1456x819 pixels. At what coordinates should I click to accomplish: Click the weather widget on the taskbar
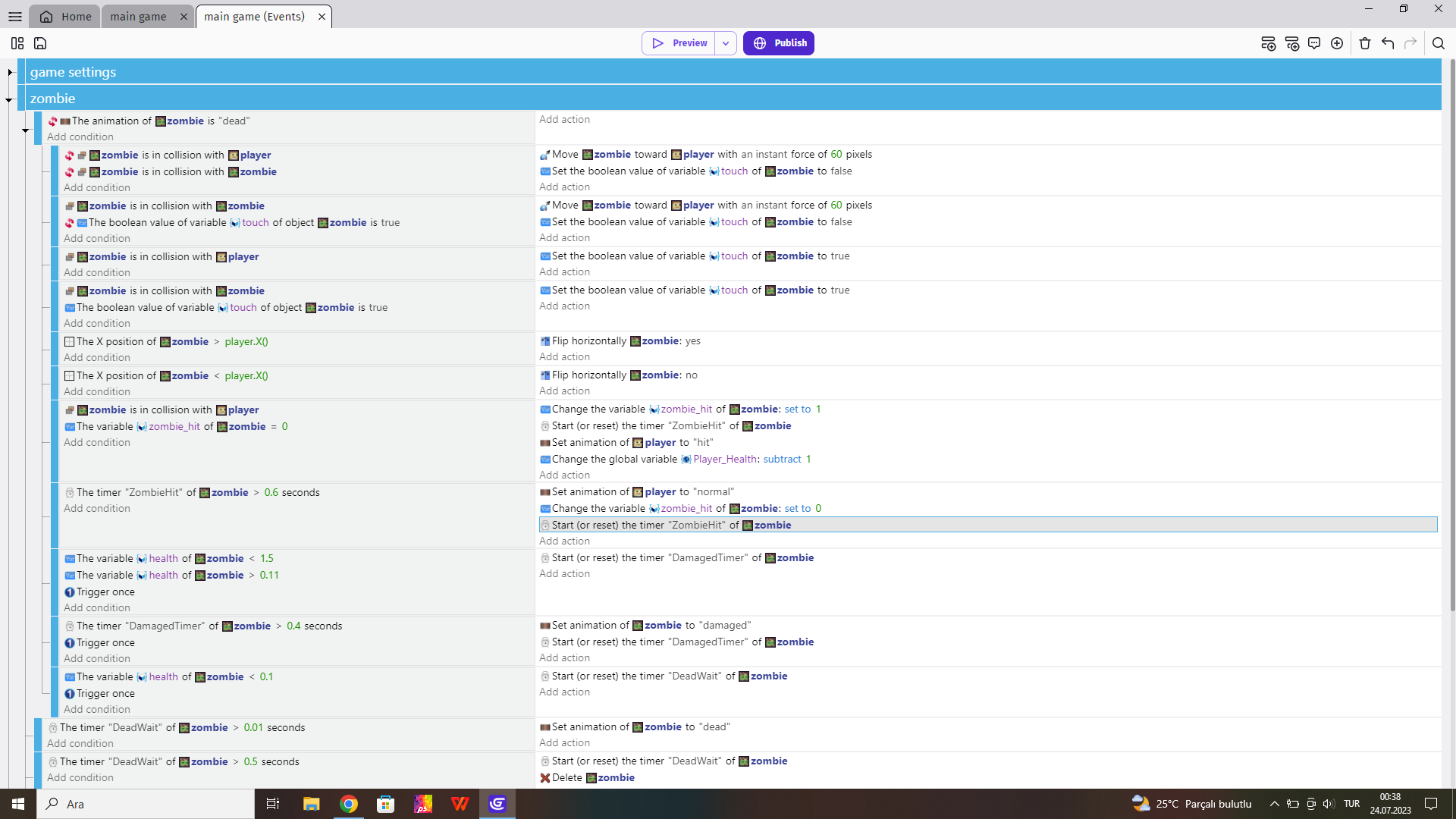click(x=1191, y=804)
